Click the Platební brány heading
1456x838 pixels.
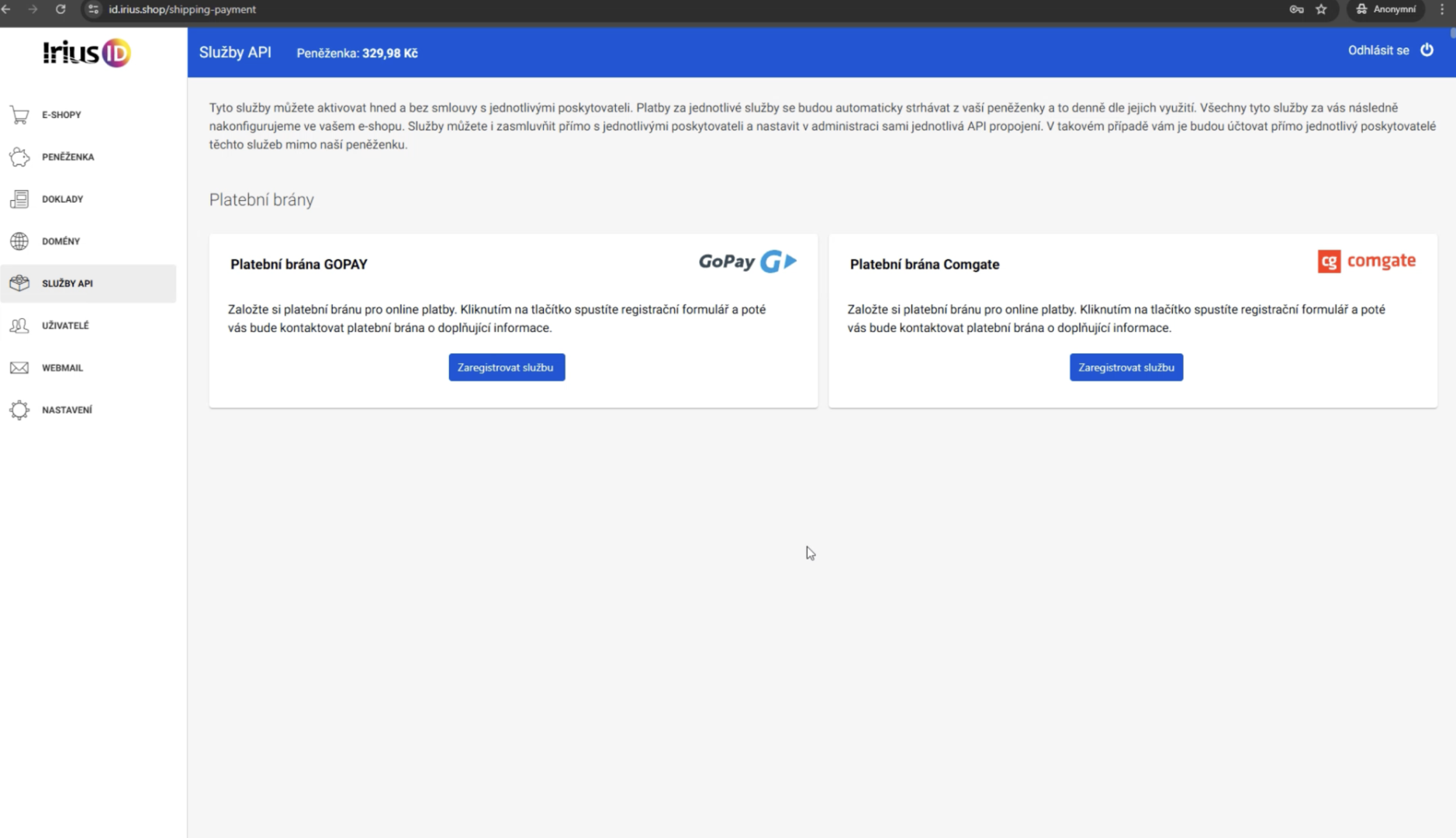(261, 199)
